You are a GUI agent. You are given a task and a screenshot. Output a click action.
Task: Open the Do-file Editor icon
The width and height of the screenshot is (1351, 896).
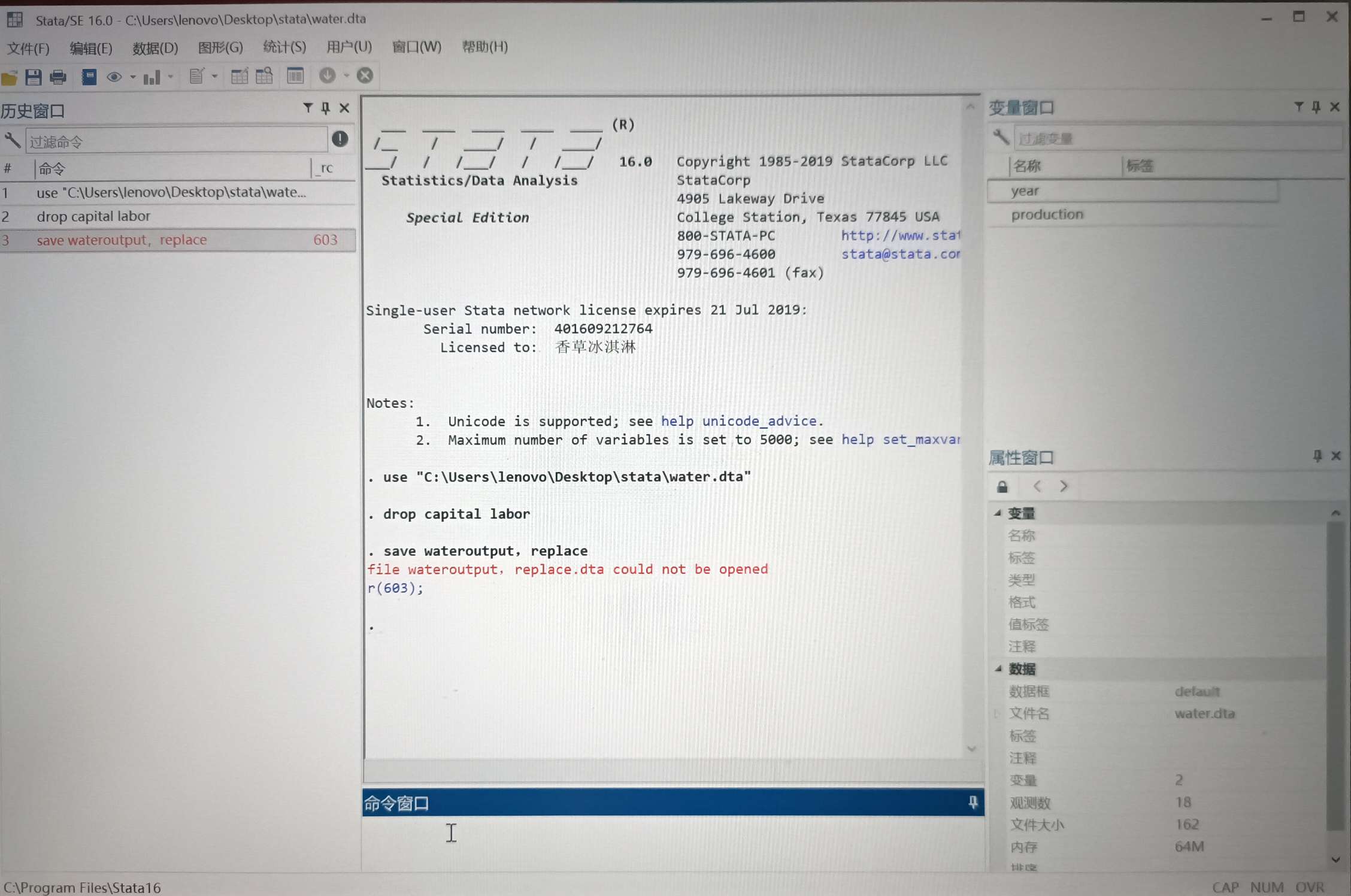pos(196,76)
